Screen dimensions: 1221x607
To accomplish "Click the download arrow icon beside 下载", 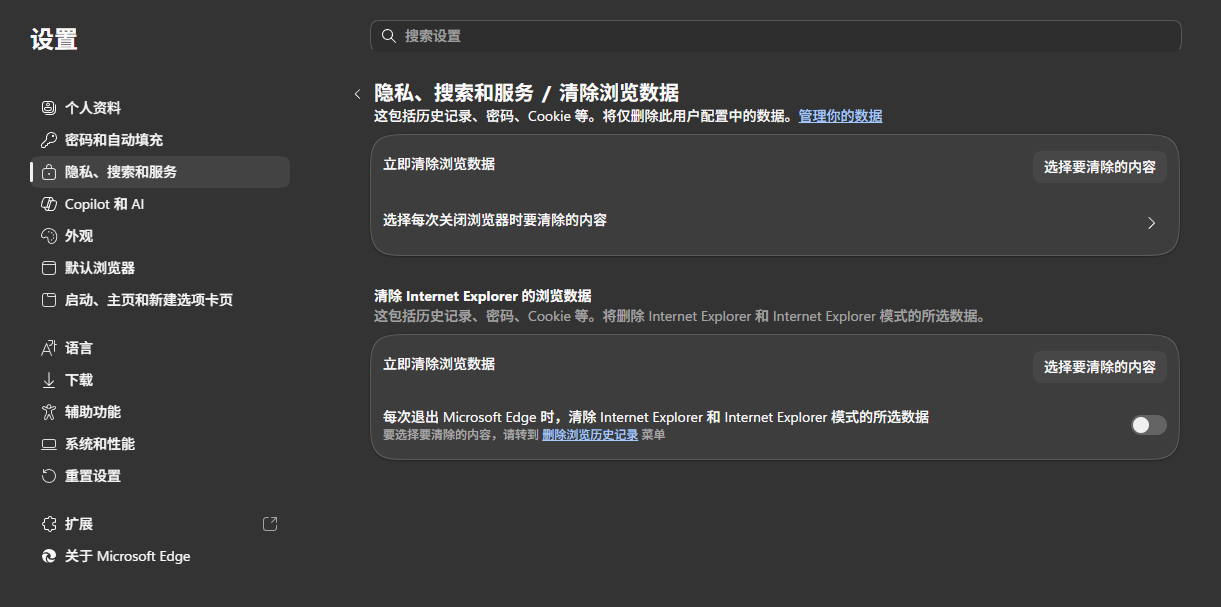I will pyautogui.click(x=48, y=380).
